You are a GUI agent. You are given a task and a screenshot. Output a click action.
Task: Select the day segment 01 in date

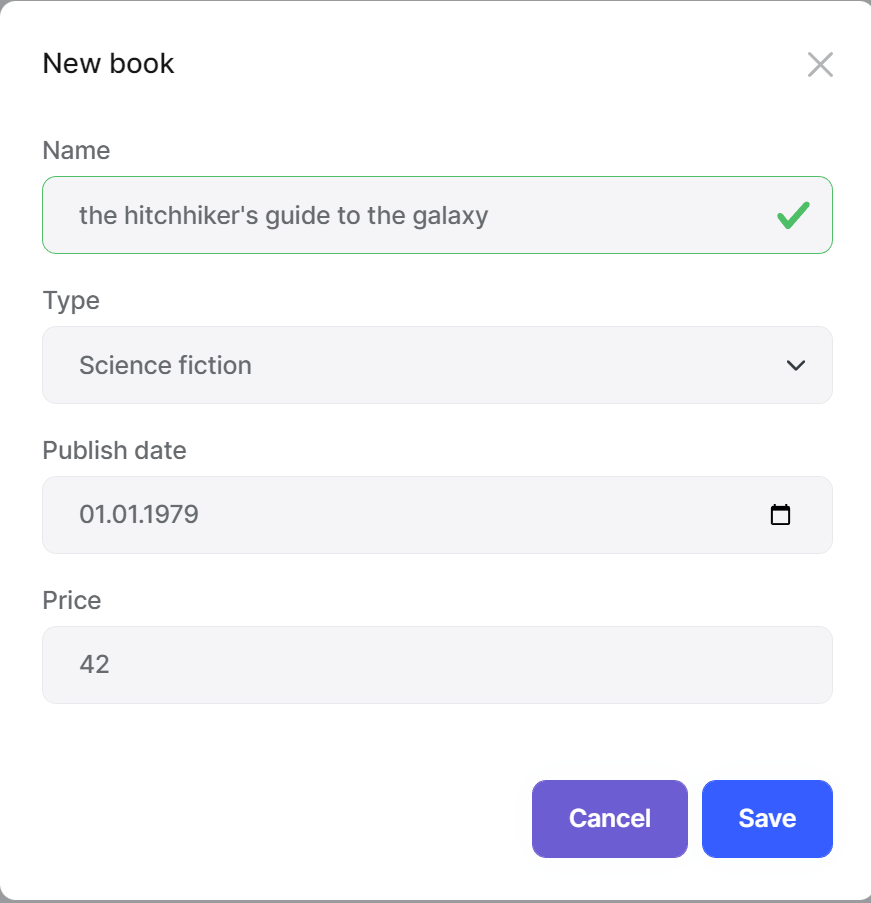(x=91, y=515)
